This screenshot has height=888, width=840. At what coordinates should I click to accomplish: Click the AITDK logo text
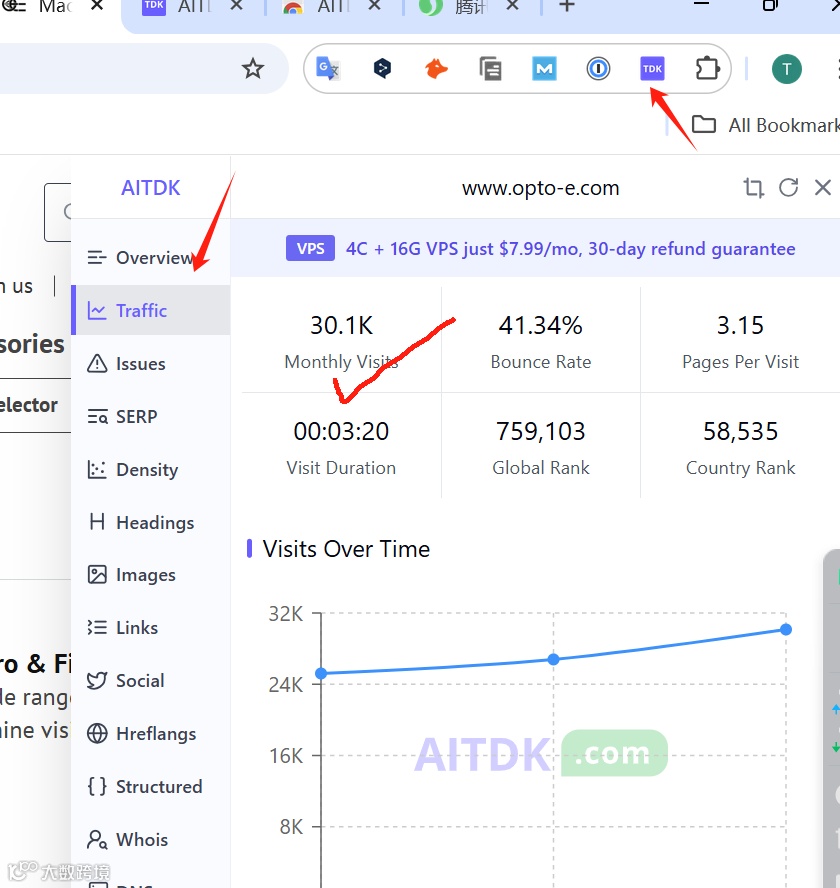tap(151, 188)
